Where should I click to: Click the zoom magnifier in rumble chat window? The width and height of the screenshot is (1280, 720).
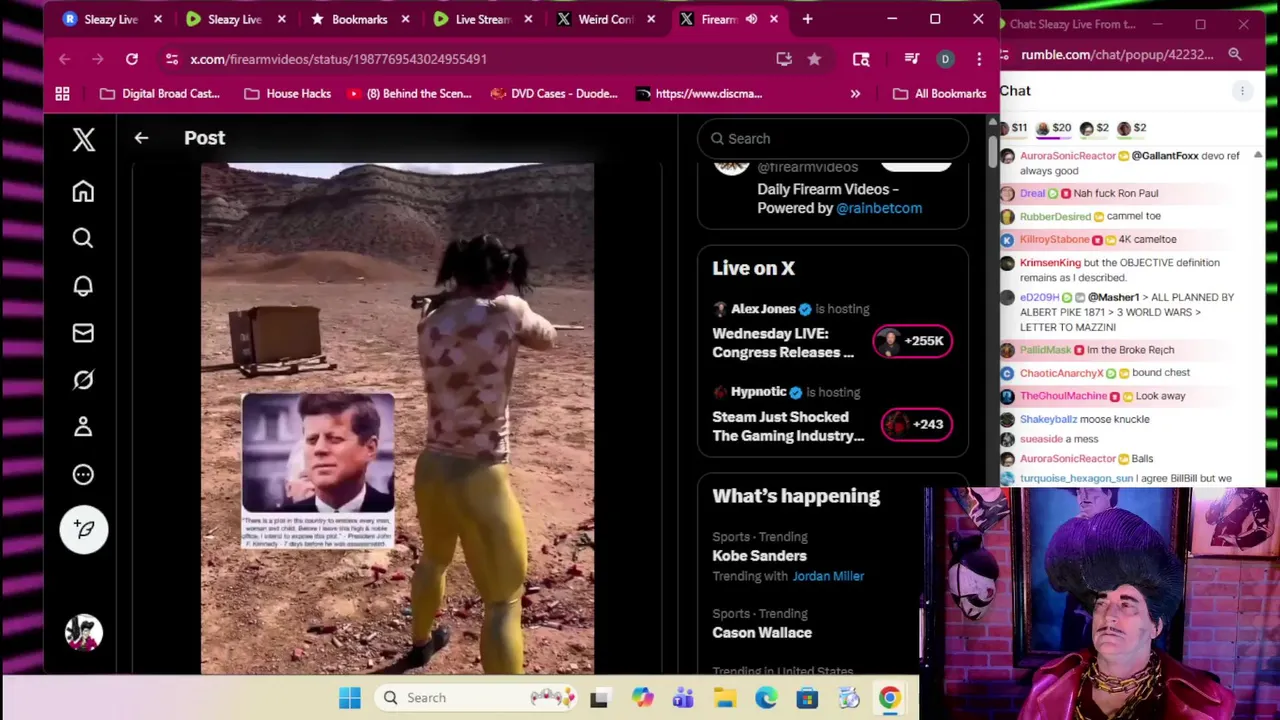(x=1235, y=55)
